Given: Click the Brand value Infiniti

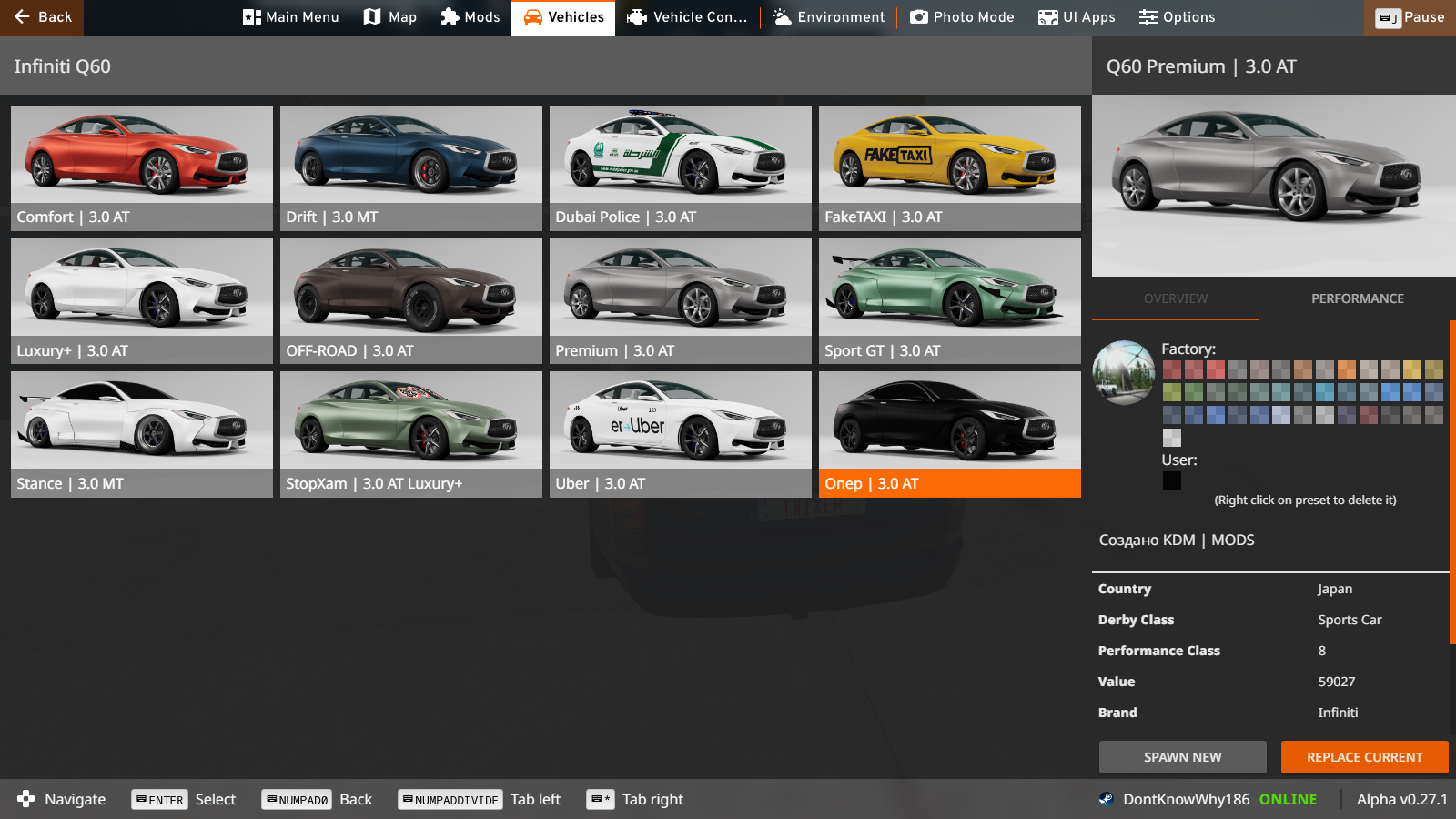Looking at the screenshot, I should tap(1338, 713).
